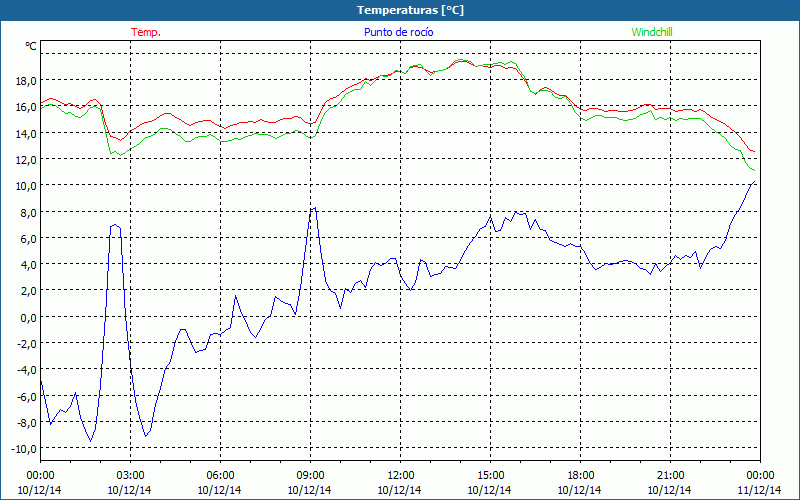Click the "-6,0" negative y-axis label
The image size is (800, 500).
pyautogui.click(x=27, y=397)
